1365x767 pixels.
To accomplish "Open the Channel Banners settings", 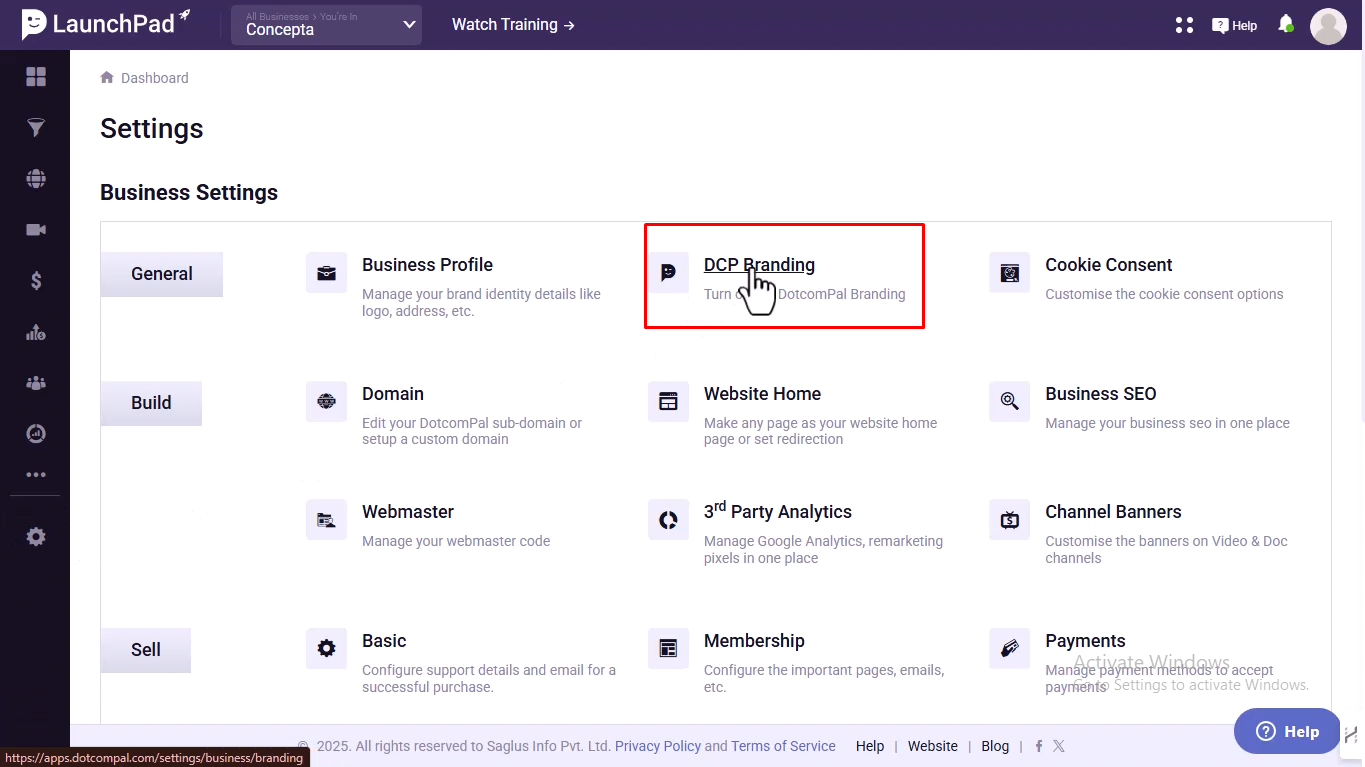I will pos(1113,512).
